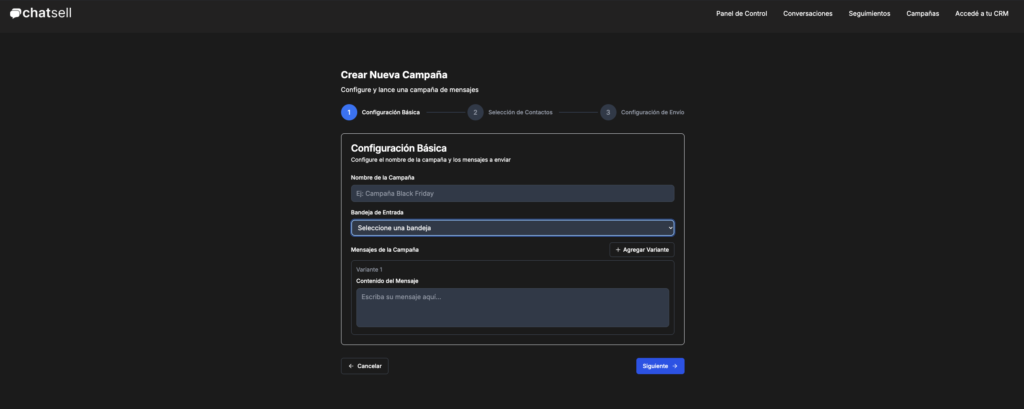Open Seguimientos section

click(x=869, y=14)
